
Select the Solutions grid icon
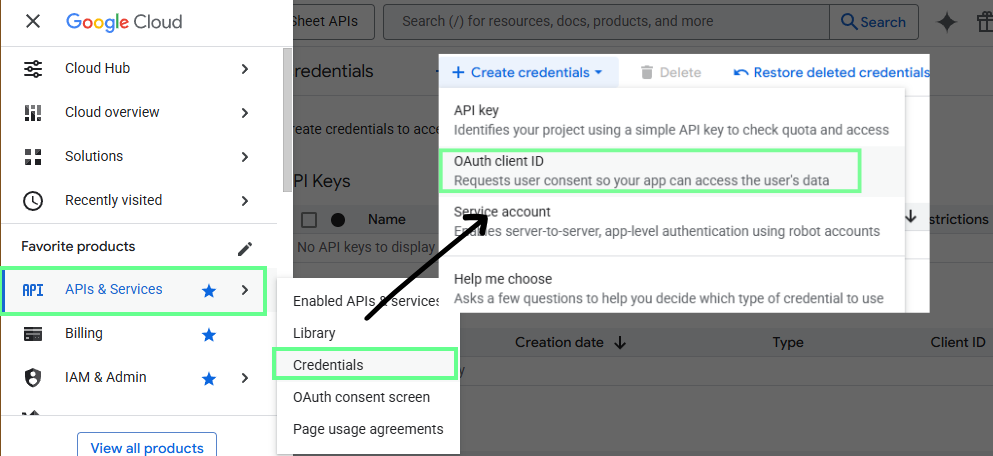pos(33,156)
